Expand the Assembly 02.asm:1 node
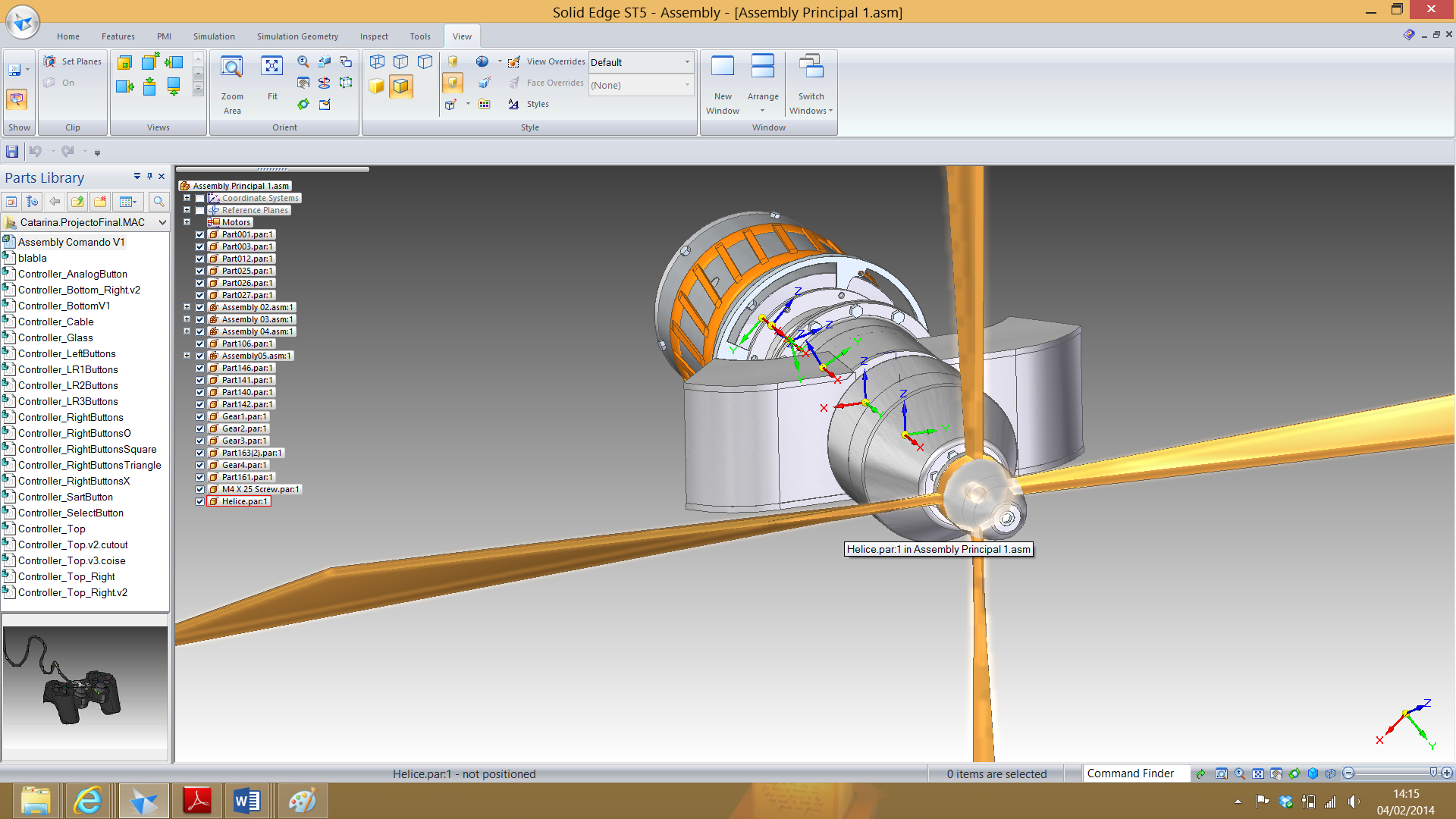This screenshot has width=1456, height=819. pyautogui.click(x=187, y=307)
